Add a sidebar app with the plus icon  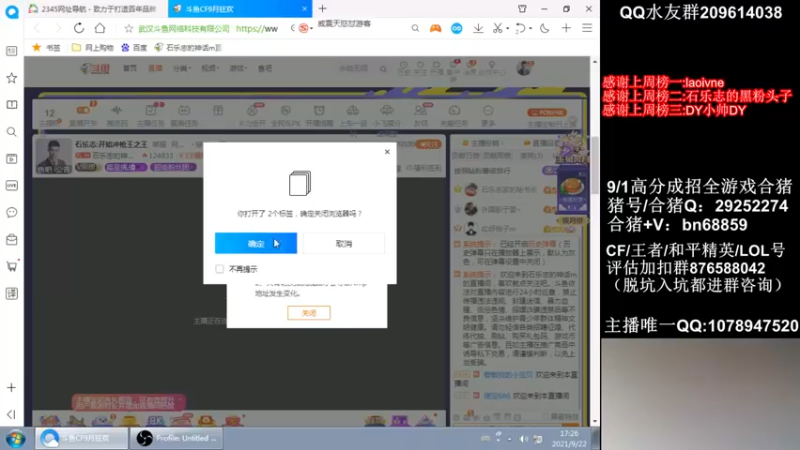pos(11,388)
